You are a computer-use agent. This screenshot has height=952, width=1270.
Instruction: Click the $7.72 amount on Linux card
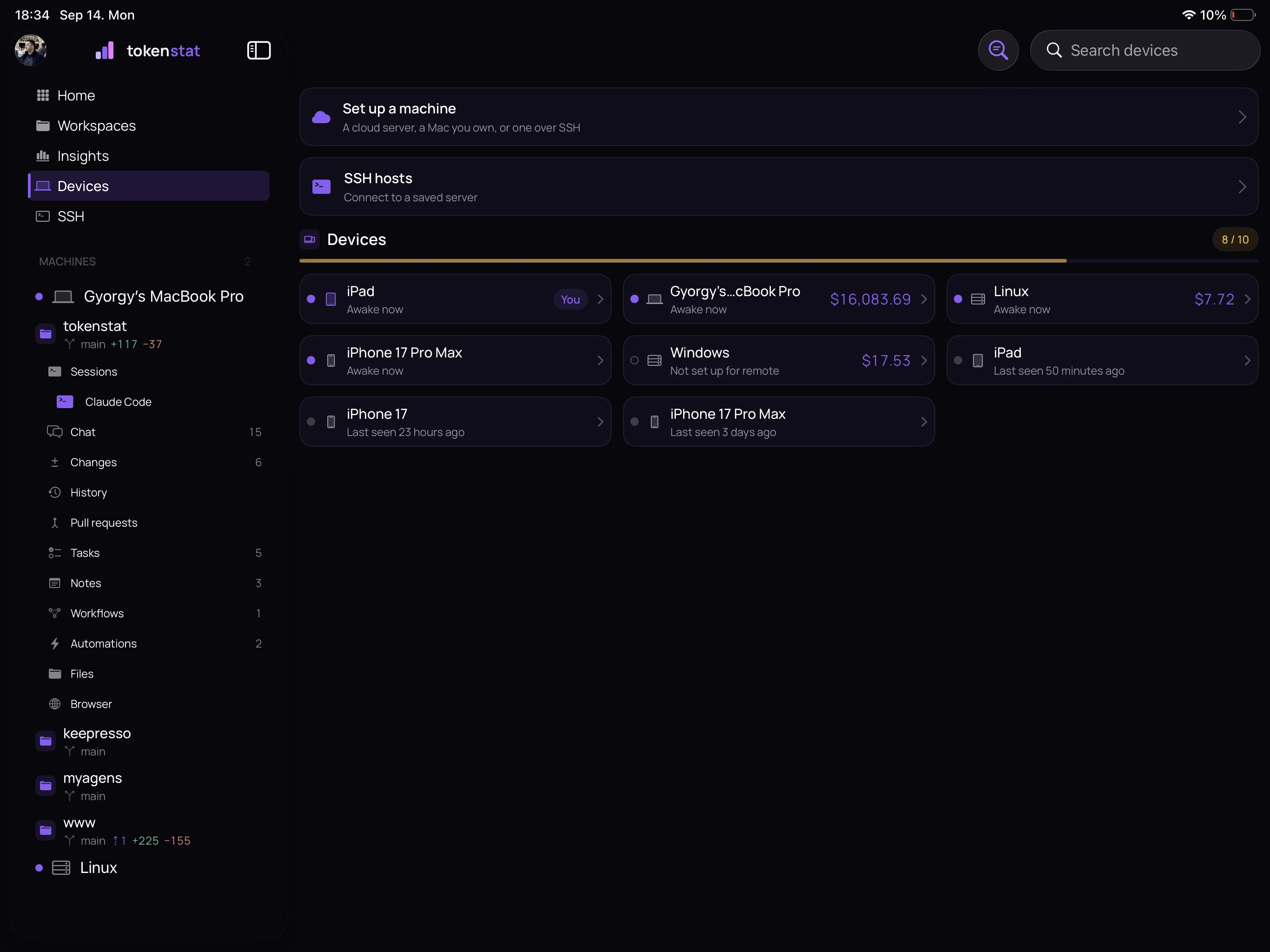click(1214, 299)
